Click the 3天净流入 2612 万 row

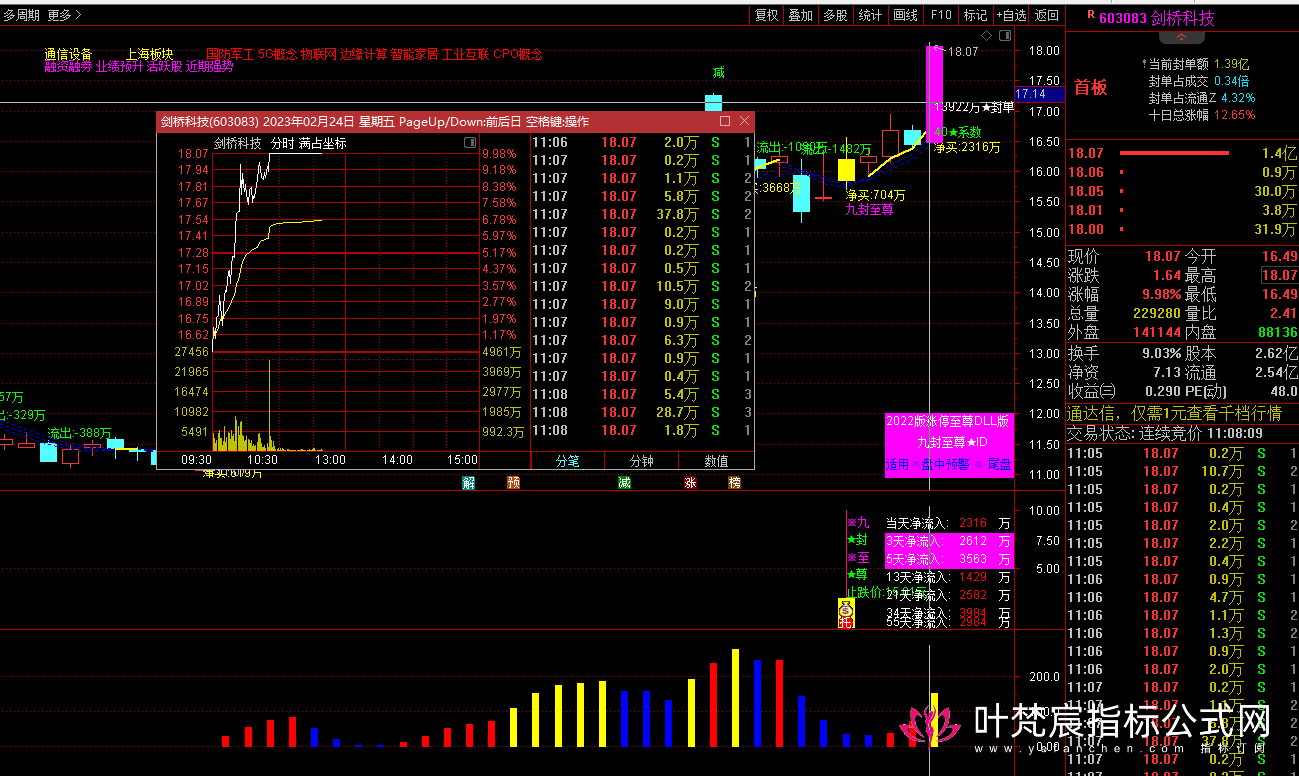point(948,541)
